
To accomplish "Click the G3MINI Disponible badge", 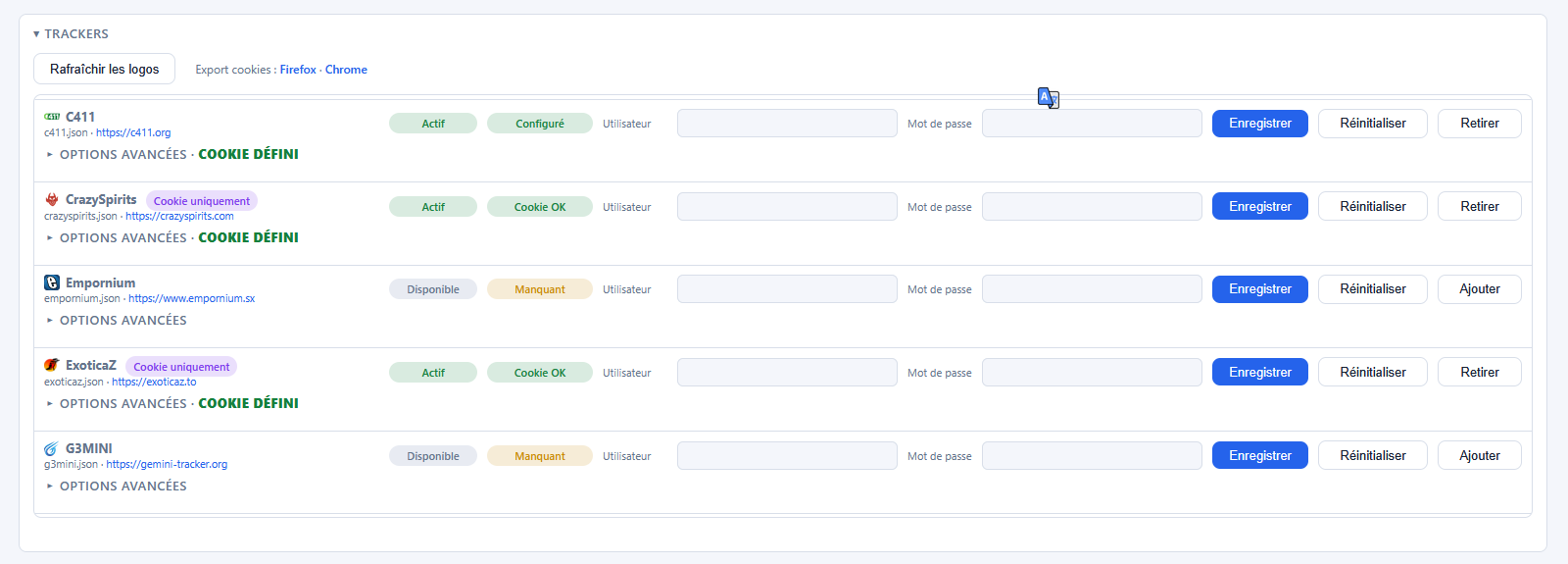I will (433, 456).
